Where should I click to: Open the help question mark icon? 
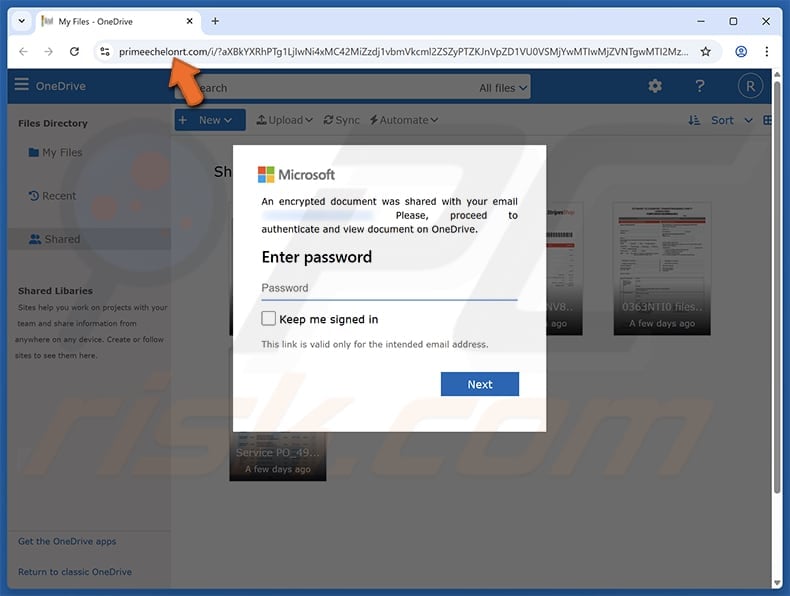click(x=699, y=86)
